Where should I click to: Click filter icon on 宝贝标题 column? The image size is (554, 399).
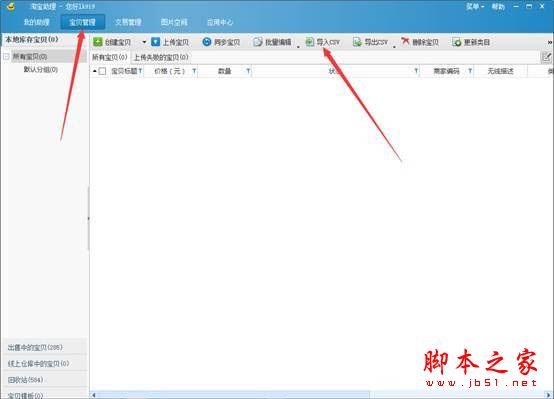140,71
